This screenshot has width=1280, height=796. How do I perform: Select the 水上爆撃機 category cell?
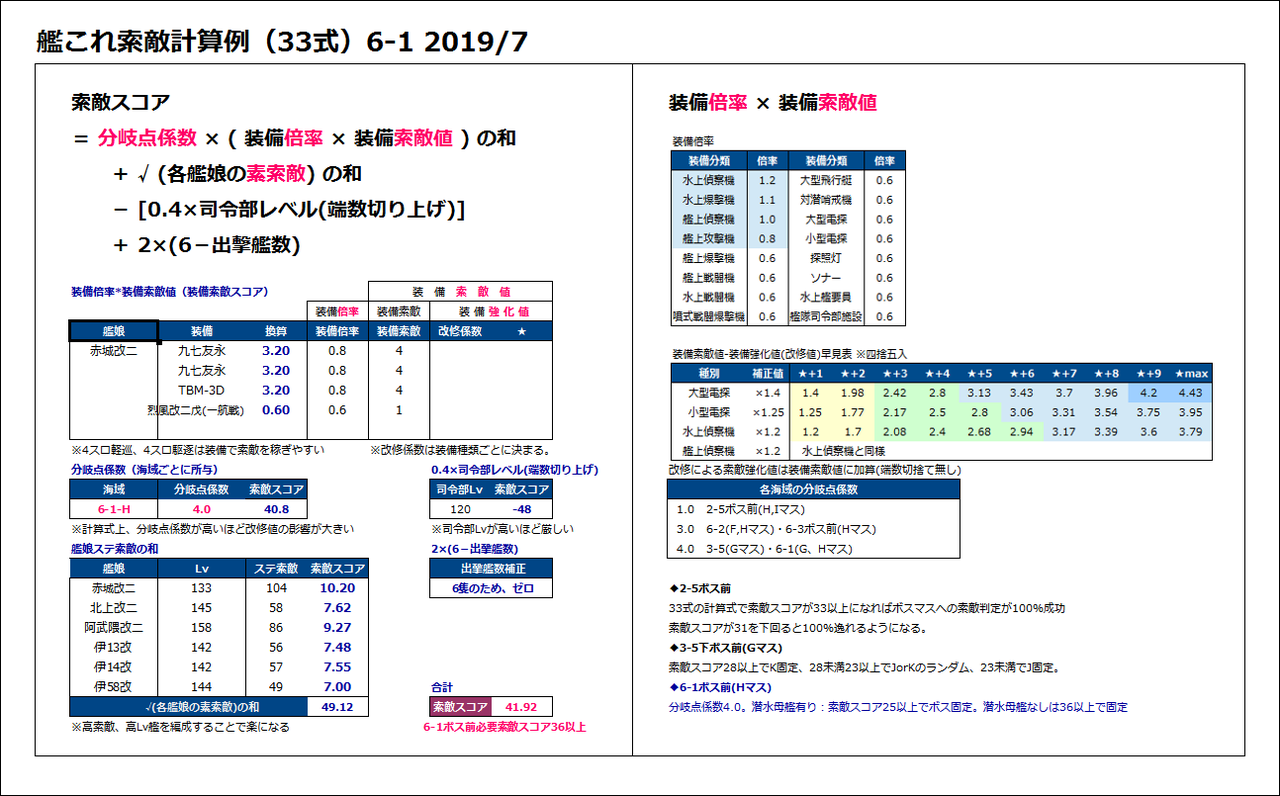coord(709,200)
